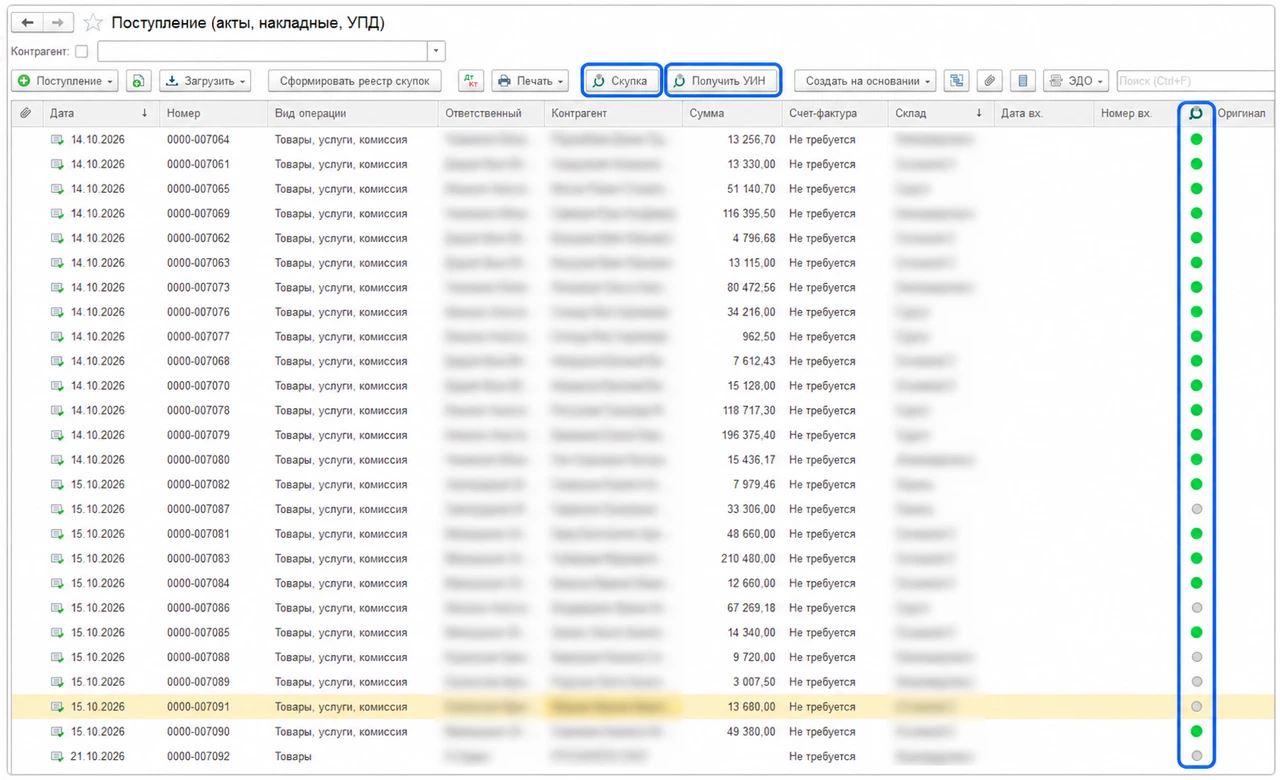Screen dimensions: 1280x780
Task: Open the Загрузить dropdown
Action: pyautogui.click(x=205, y=81)
